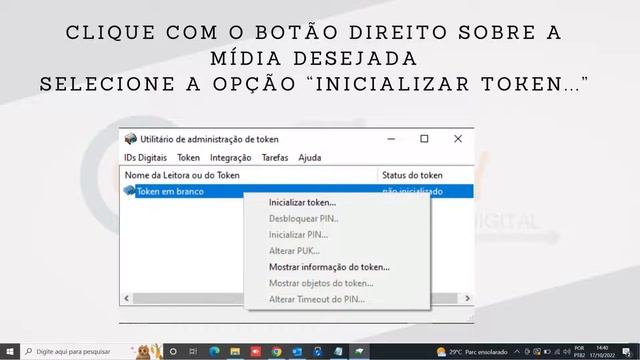The image size is (640, 360).
Task: Show hidden system tray icons chevron
Action: pyautogui.click(x=517, y=351)
